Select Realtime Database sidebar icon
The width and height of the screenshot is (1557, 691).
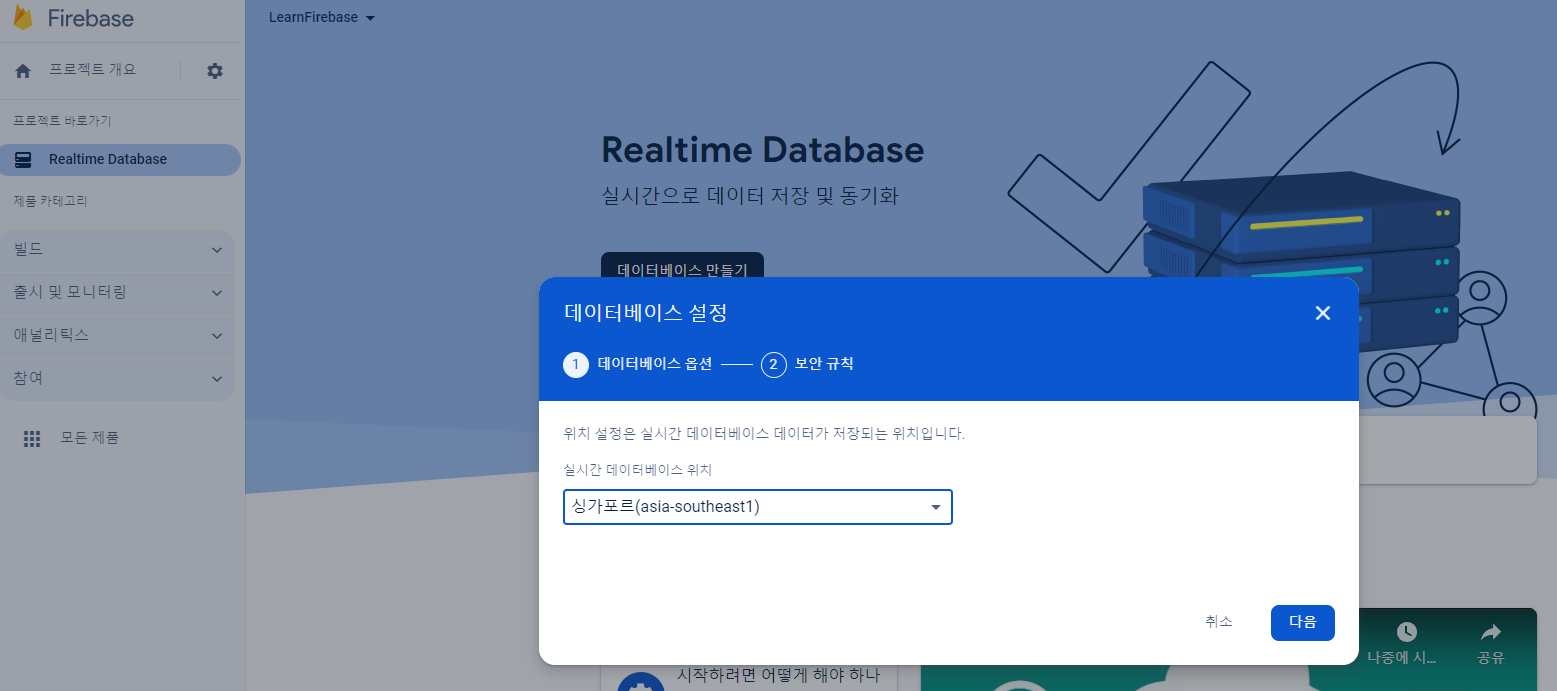(x=23, y=160)
